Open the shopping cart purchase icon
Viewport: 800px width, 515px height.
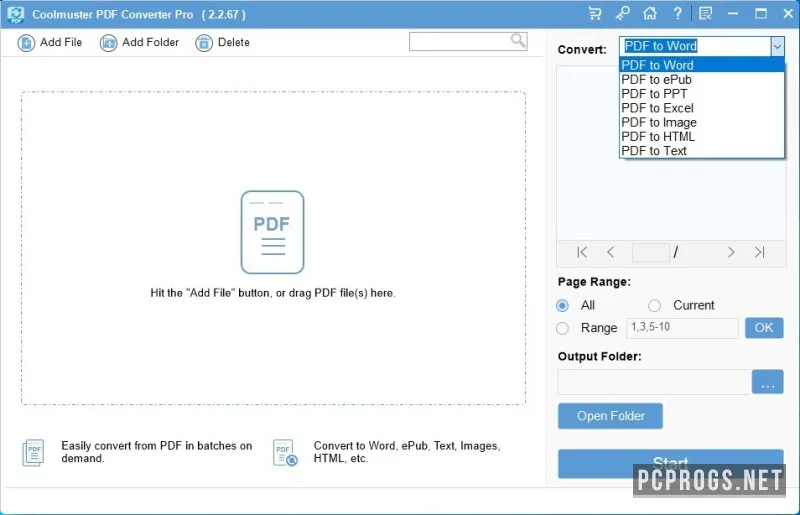595,13
